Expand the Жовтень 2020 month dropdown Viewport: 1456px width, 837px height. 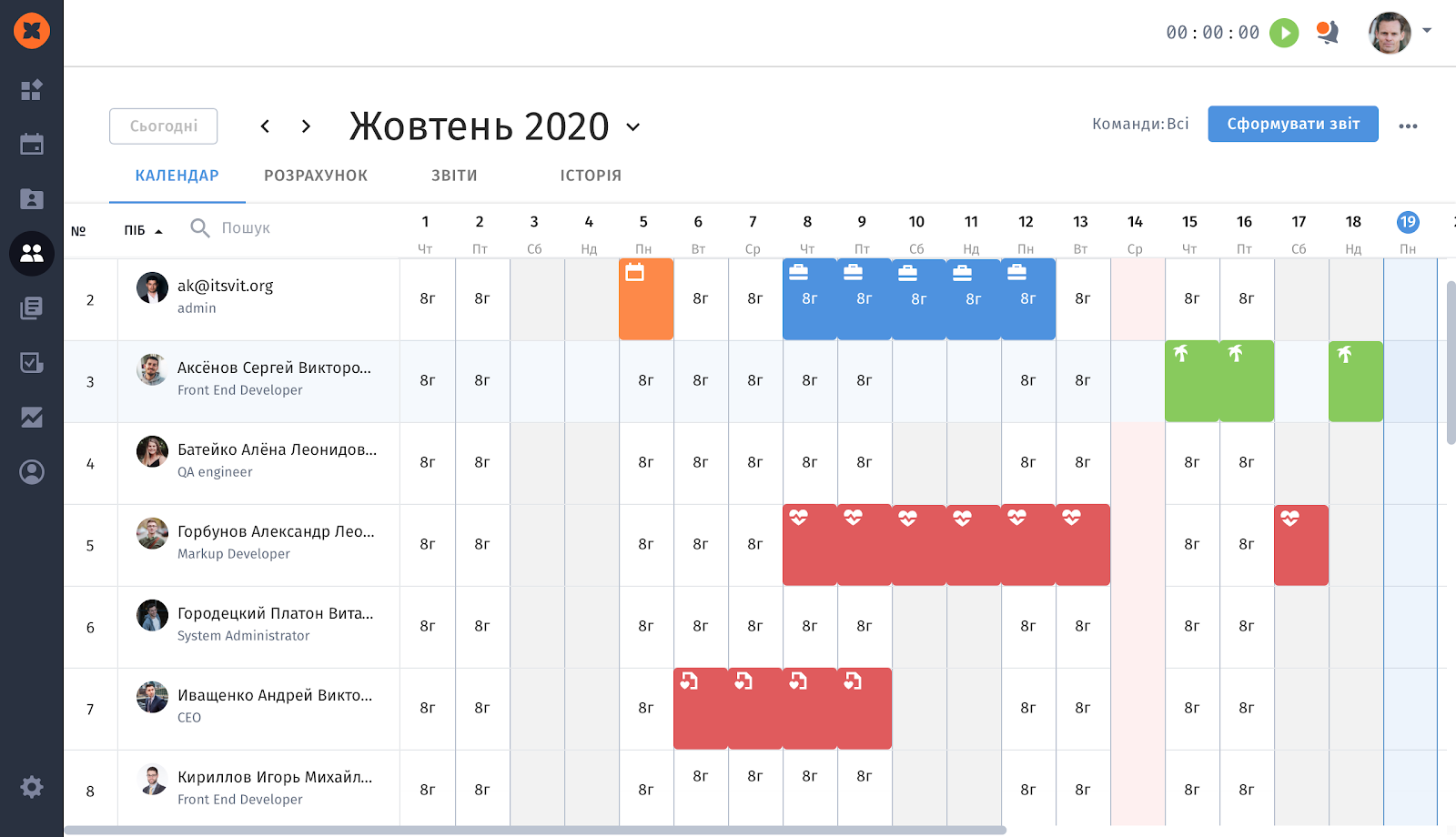coord(633,127)
